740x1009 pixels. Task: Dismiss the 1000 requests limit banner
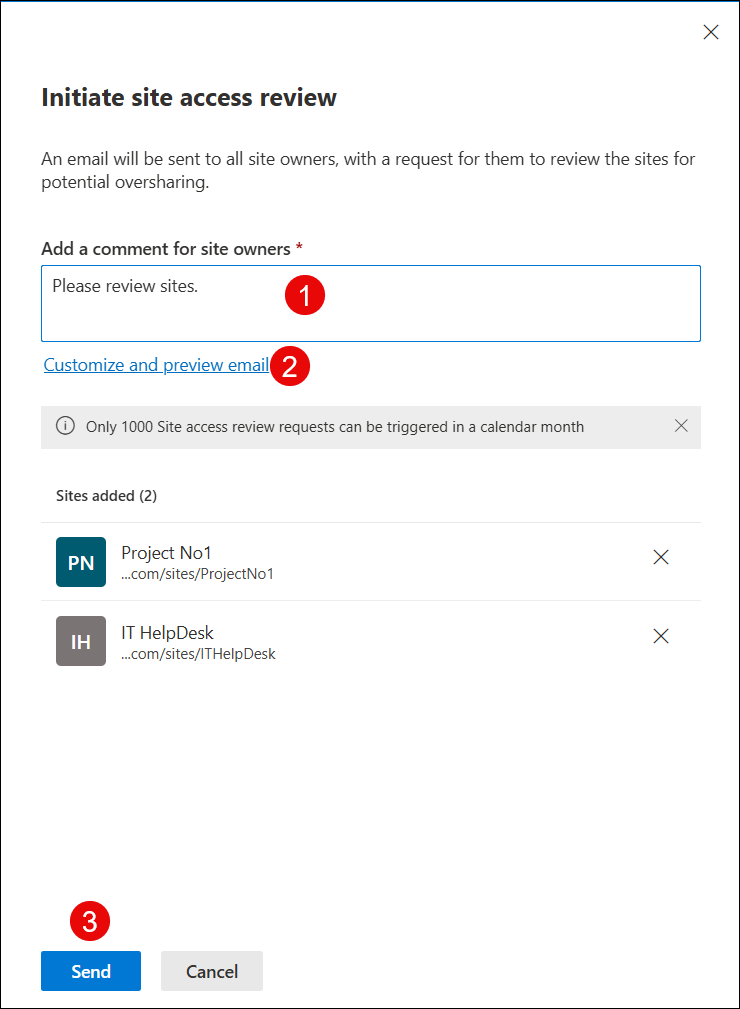pyautogui.click(x=681, y=426)
